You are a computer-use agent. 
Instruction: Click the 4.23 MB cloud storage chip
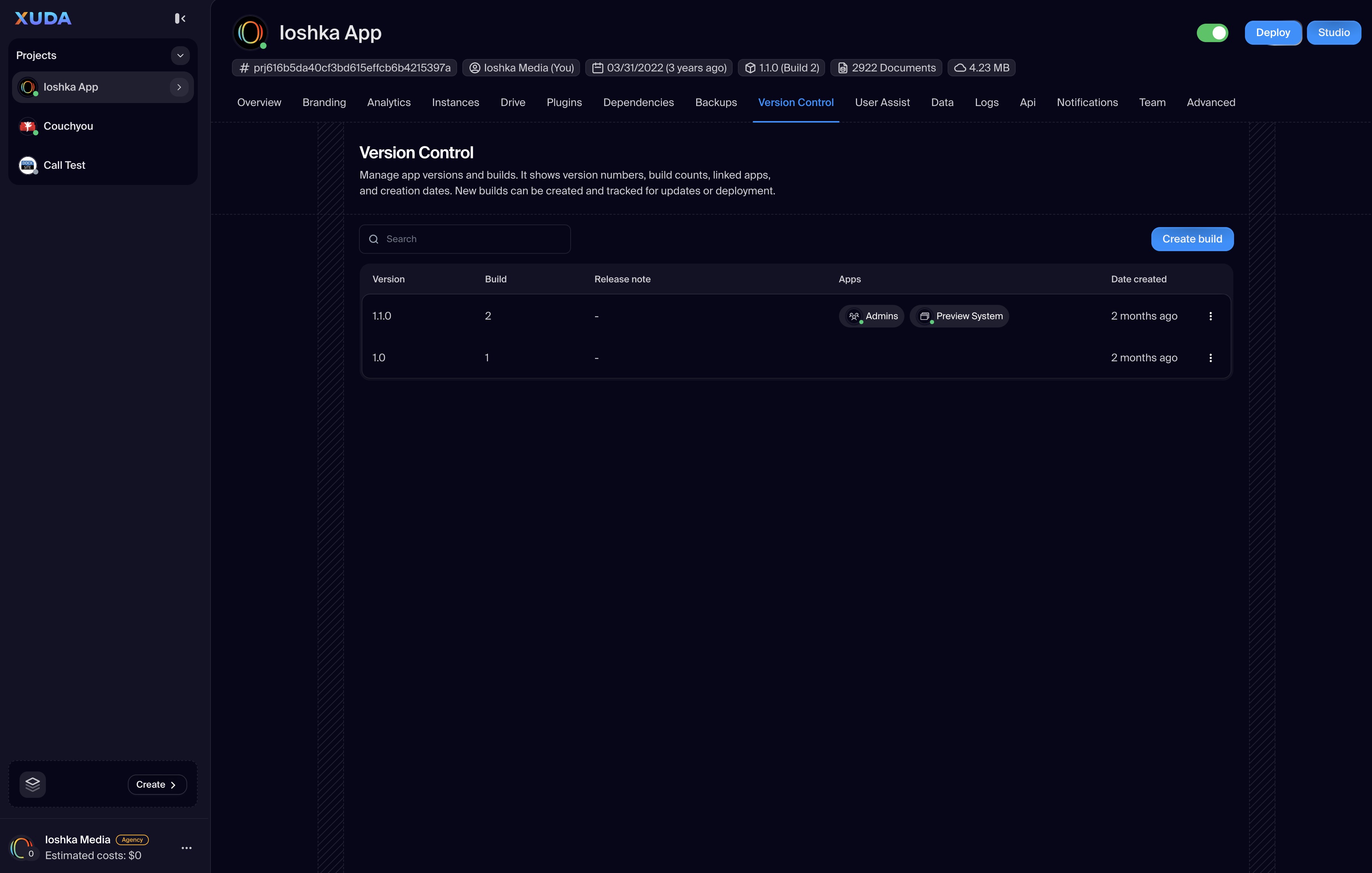(981, 68)
